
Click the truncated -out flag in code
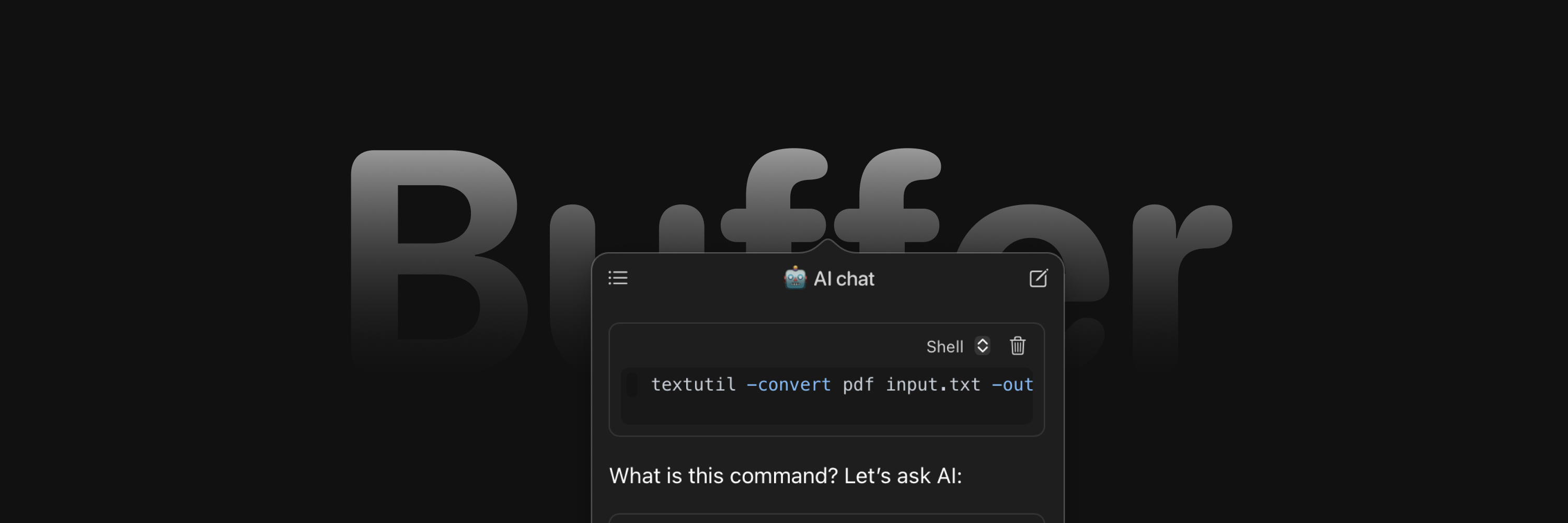(1012, 385)
